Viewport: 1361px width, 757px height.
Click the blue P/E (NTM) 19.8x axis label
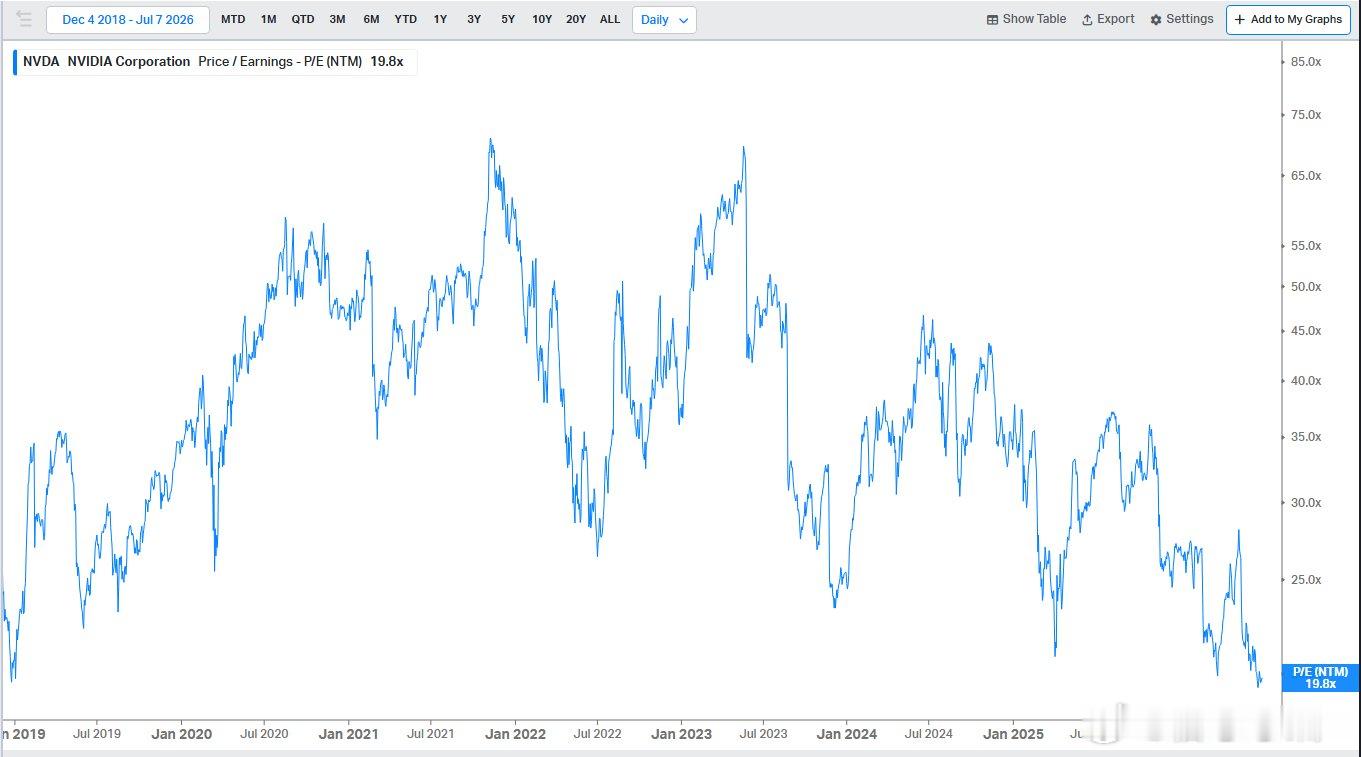pyautogui.click(x=1320, y=678)
